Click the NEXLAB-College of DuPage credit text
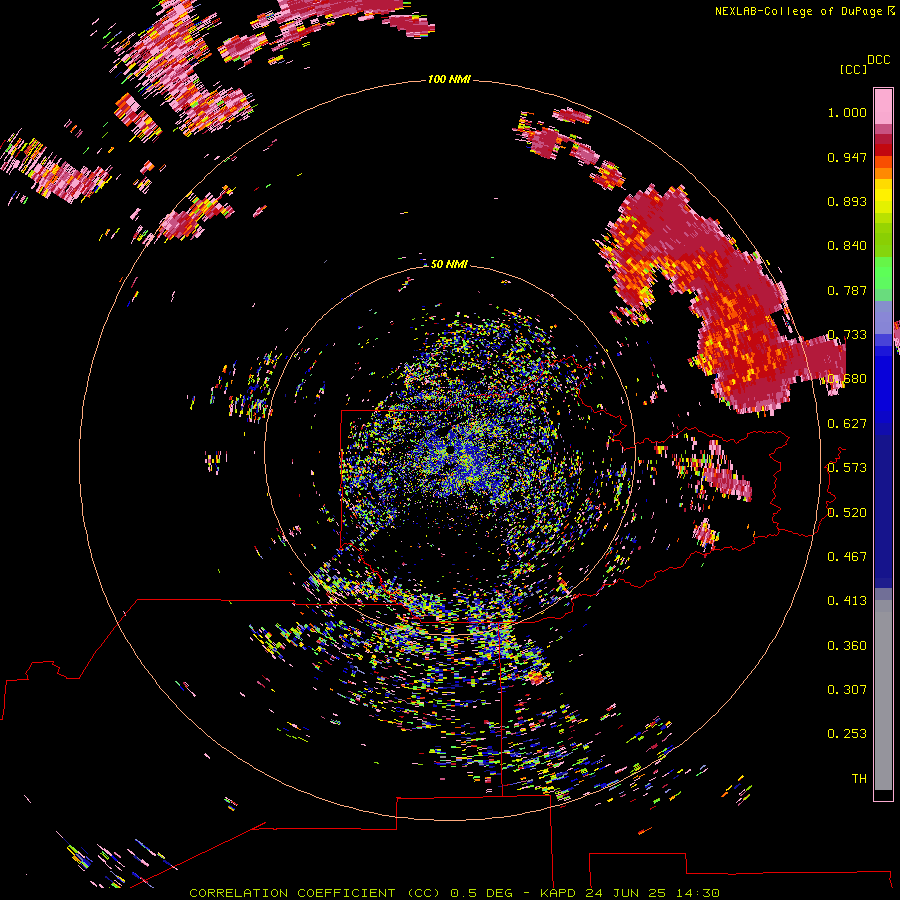 [x=798, y=11]
